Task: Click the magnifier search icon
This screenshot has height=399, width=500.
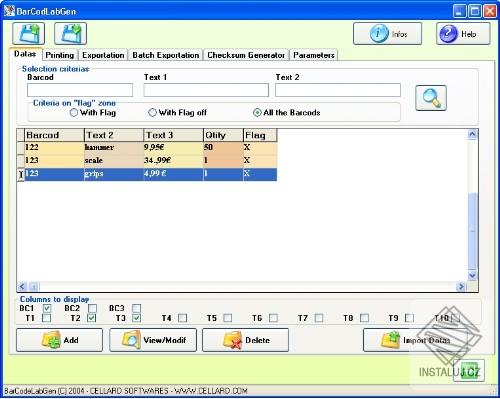Action: coord(431,98)
